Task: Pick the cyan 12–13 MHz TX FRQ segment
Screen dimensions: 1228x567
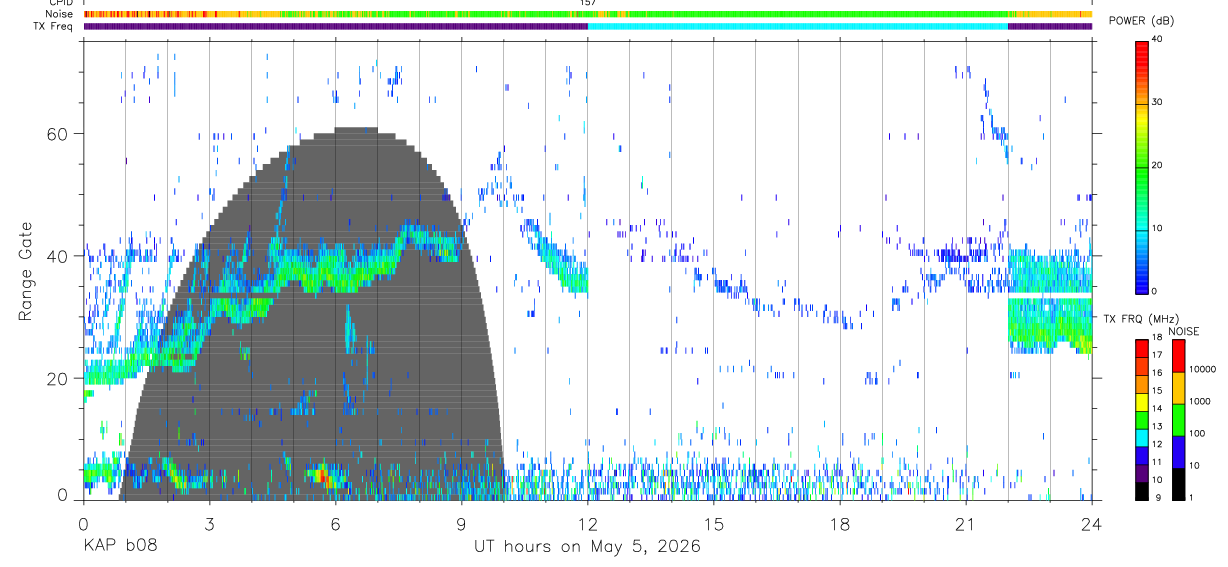Action: tap(1142, 437)
